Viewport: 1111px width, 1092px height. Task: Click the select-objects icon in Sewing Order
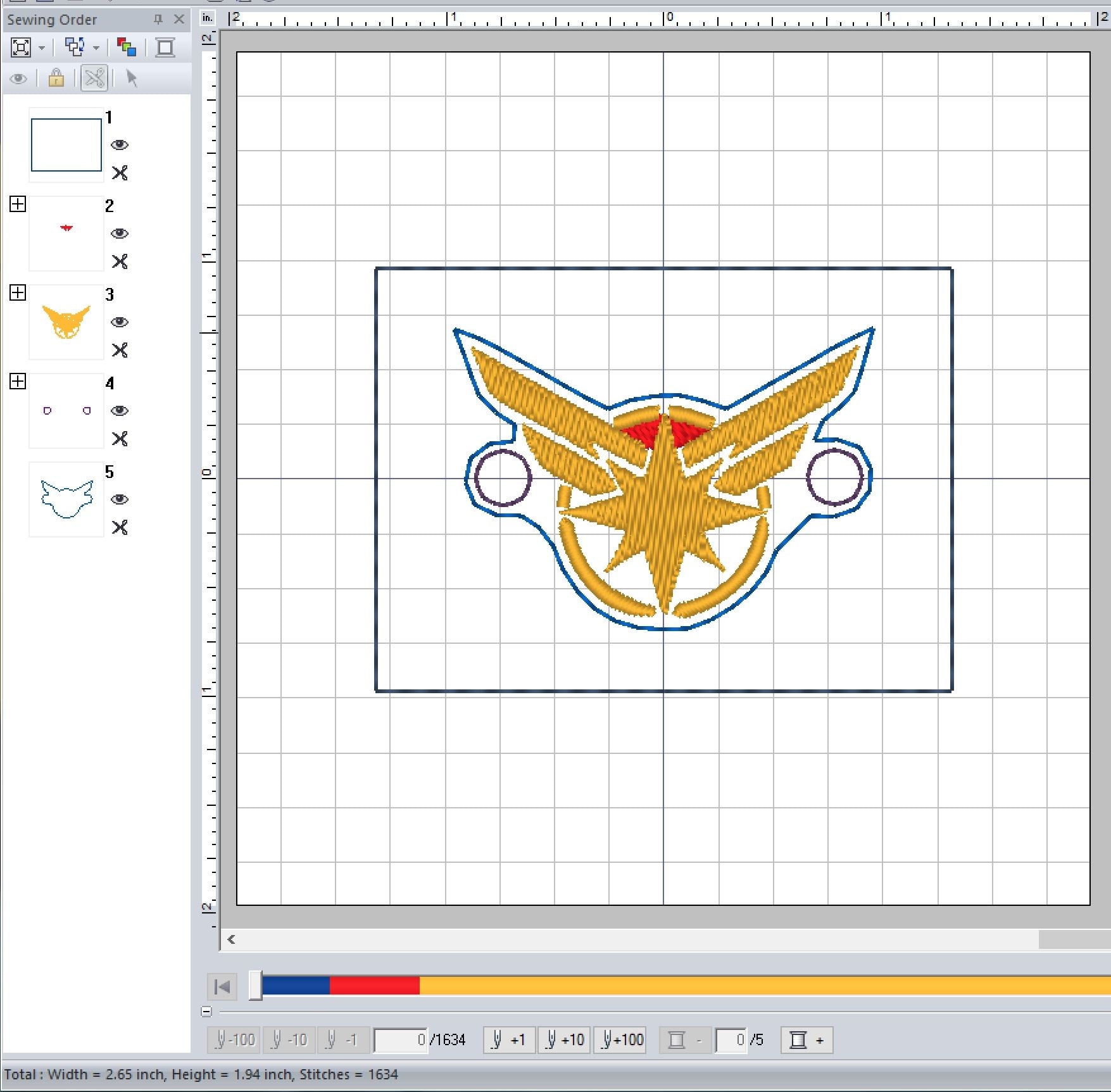pyautogui.click(x=75, y=47)
